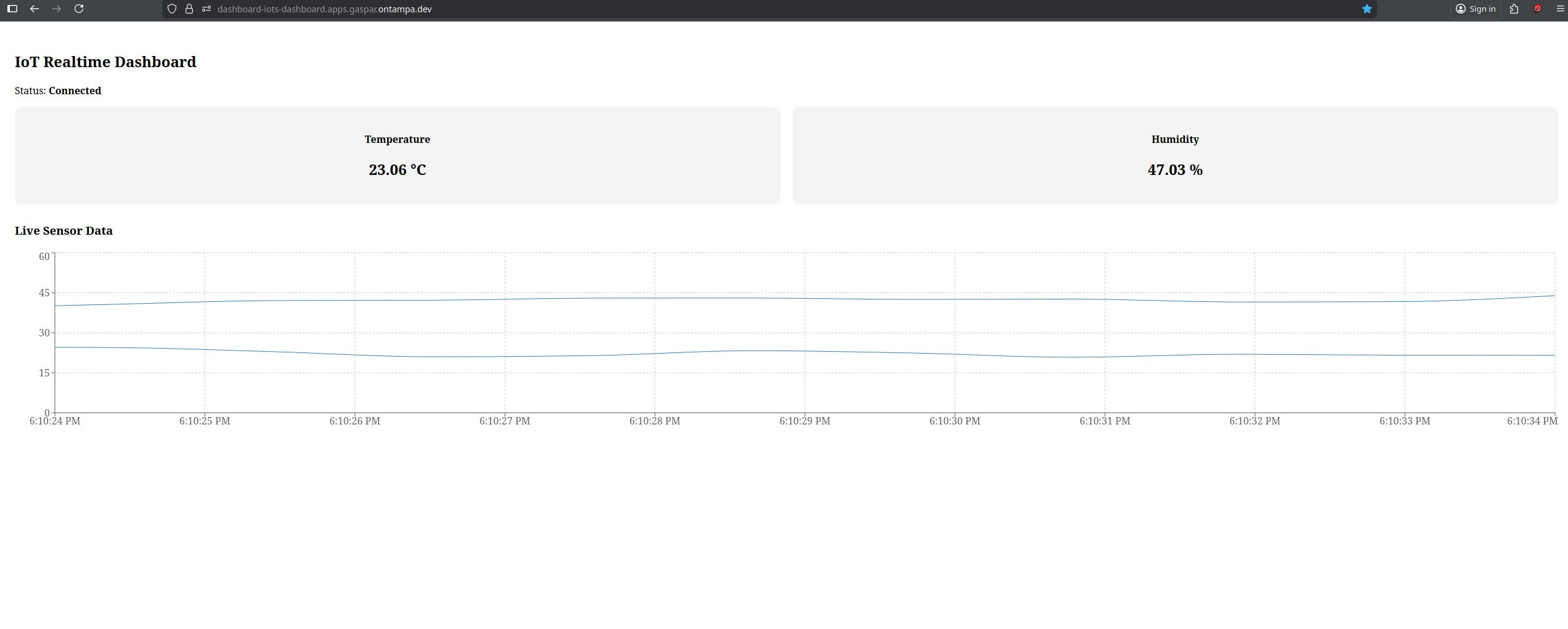
Task: Click the 47.03 % humidity reading
Action: [x=1175, y=170]
